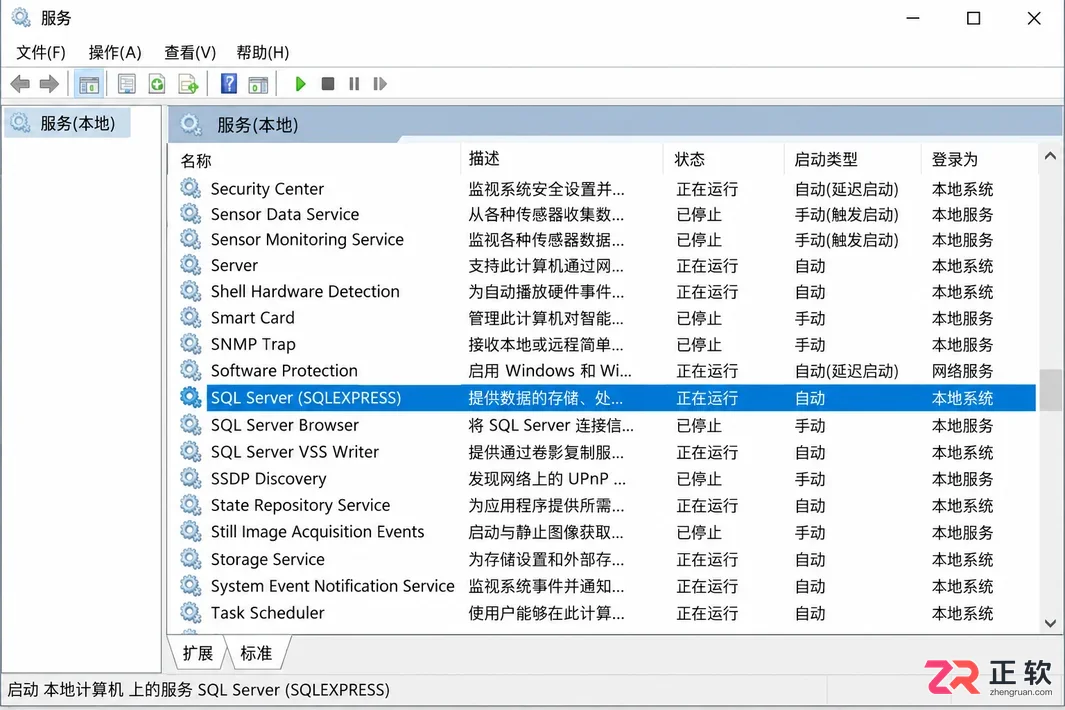Image resolution: width=1065 pixels, height=710 pixels.
Task: Click the Forward arrow toolbar icon
Action: pyautogui.click(x=49, y=84)
